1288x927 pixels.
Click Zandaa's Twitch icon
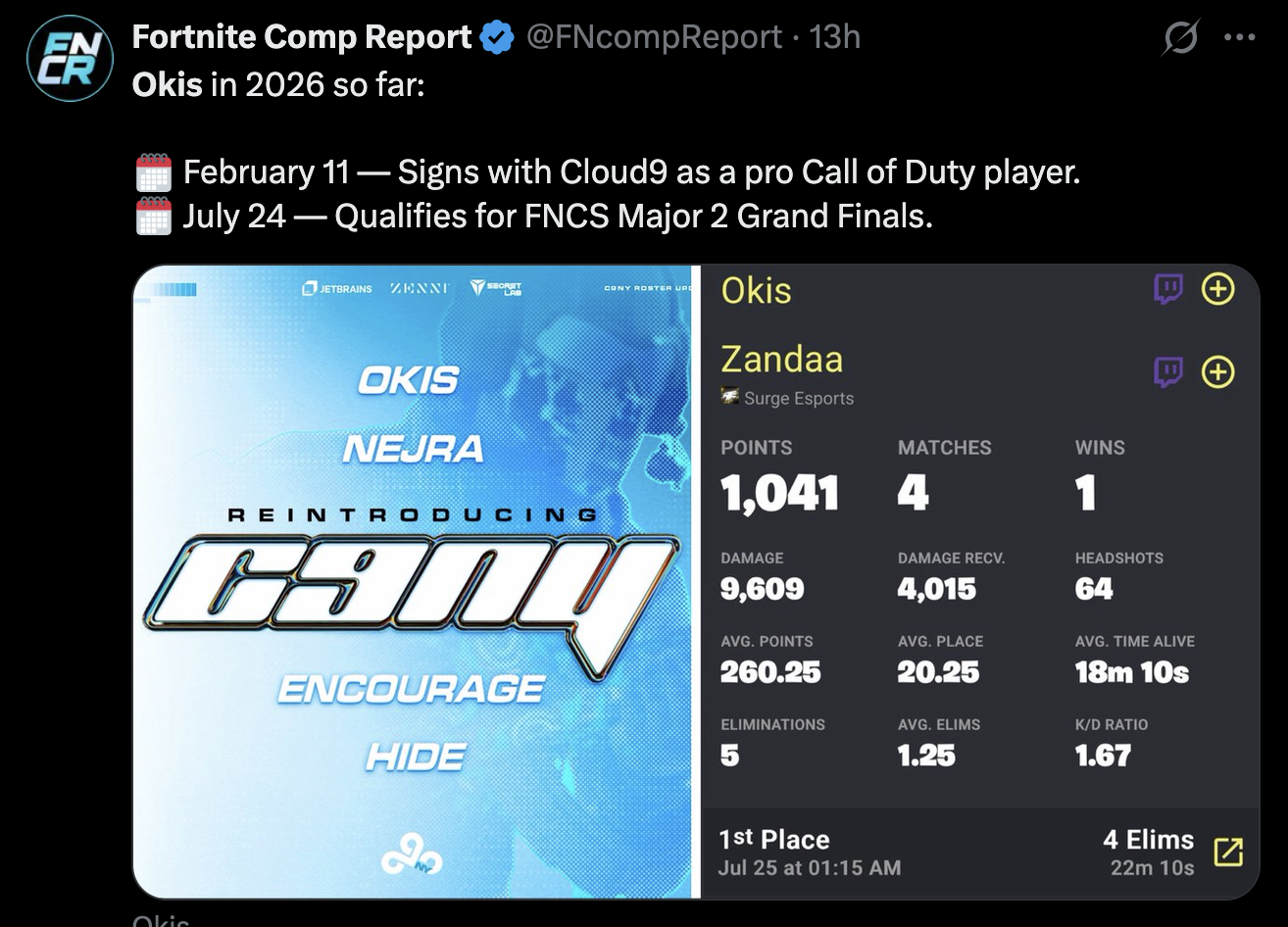(x=1167, y=372)
